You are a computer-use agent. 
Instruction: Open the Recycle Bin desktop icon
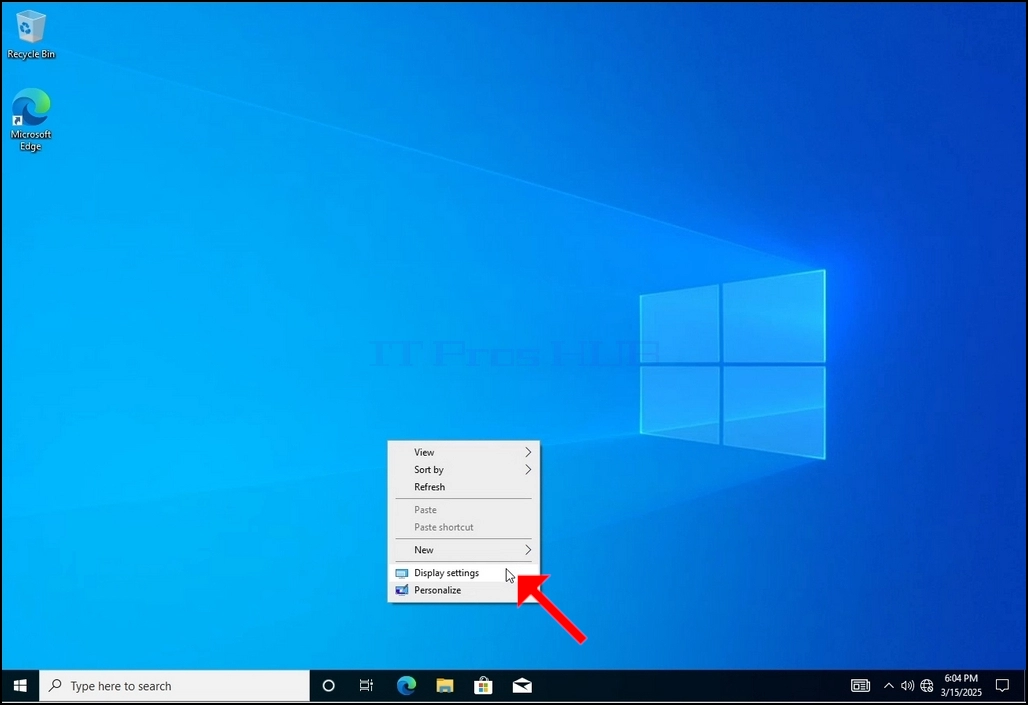[30, 34]
